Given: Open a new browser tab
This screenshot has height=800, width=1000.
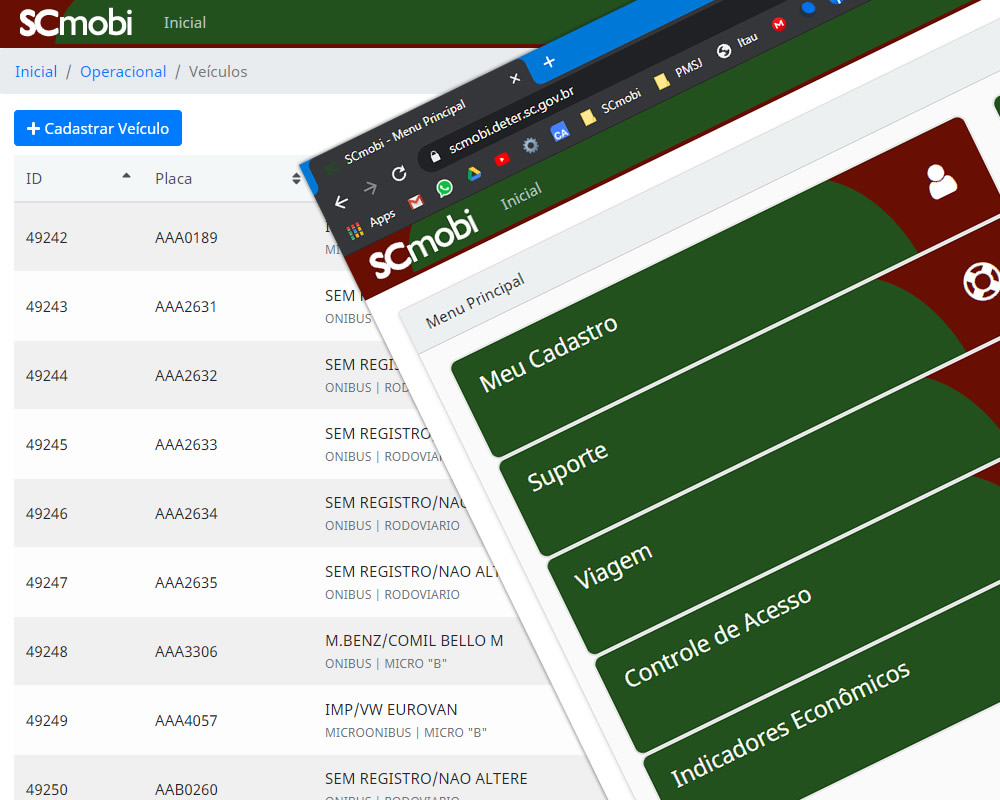Looking at the screenshot, I should [x=548, y=62].
